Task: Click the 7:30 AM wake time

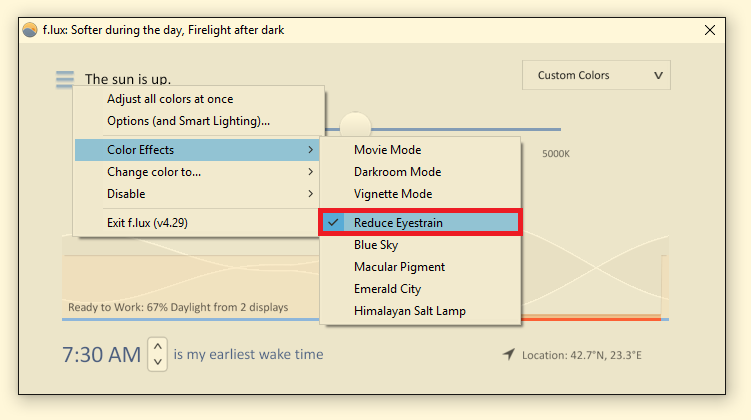Action: pos(102,355)
